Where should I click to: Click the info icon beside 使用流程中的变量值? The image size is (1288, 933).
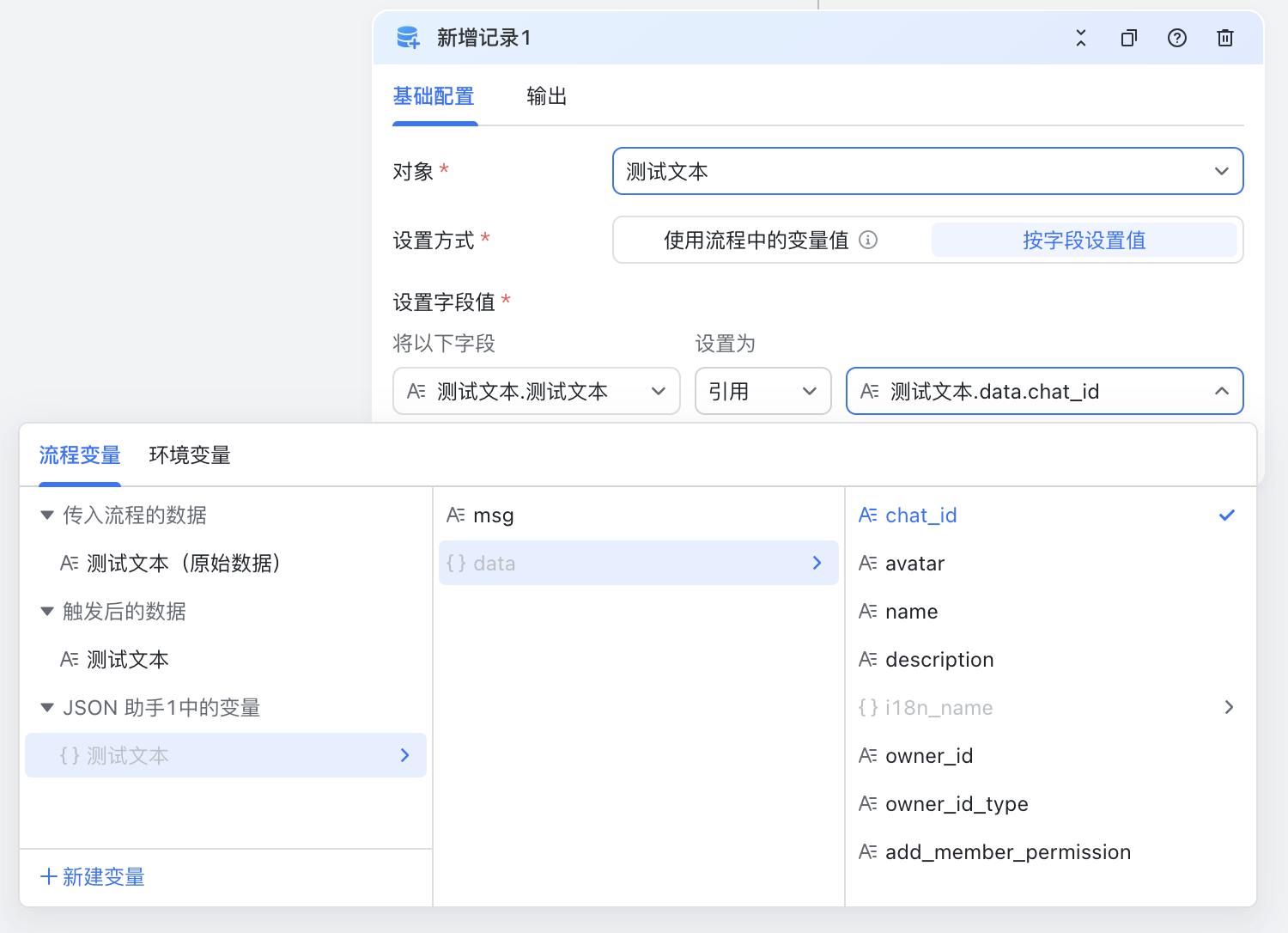click(x=868, y=240)
